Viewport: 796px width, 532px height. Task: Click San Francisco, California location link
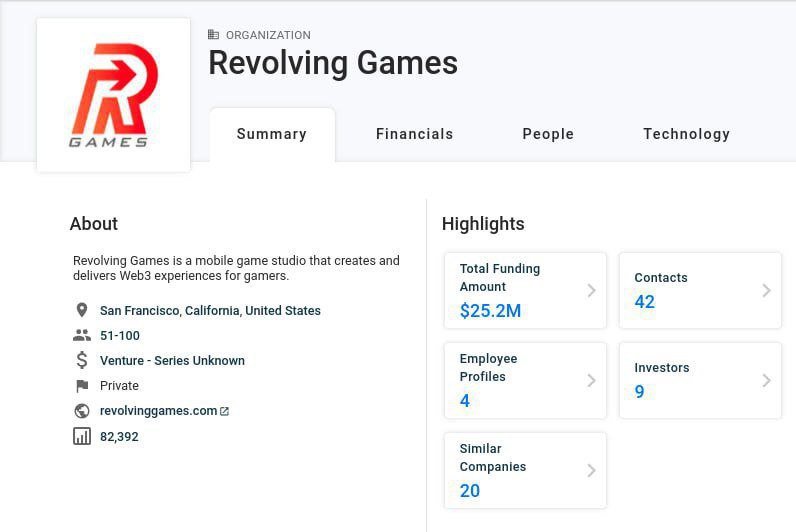[x=210, y=311]
